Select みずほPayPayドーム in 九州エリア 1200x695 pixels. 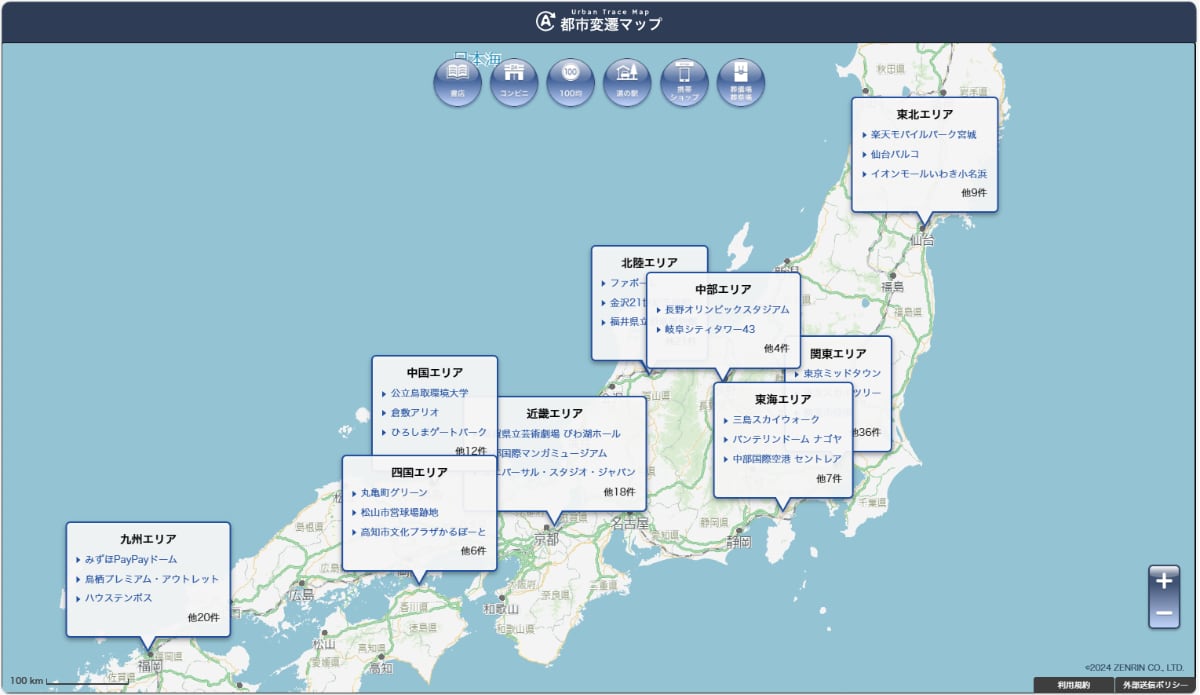click(131, 560)
